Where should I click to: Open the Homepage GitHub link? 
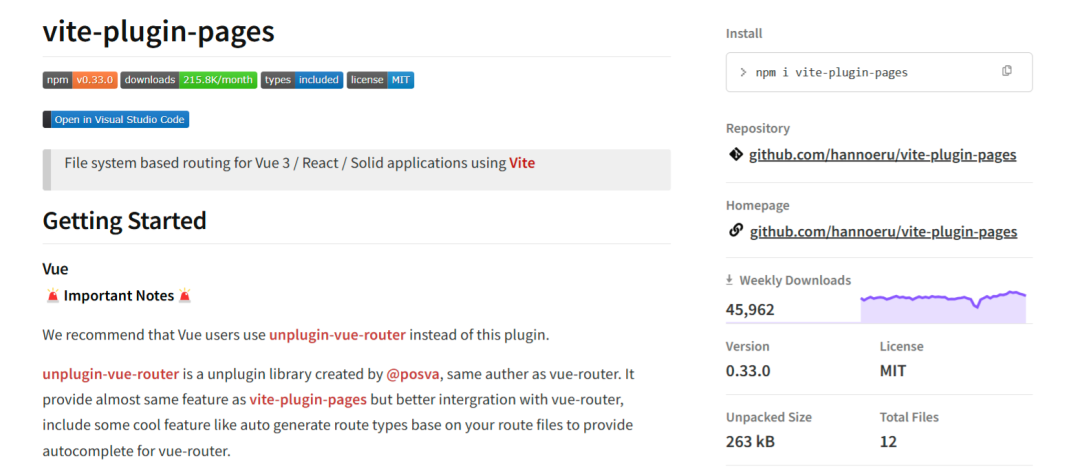click(x=883, y=231)
